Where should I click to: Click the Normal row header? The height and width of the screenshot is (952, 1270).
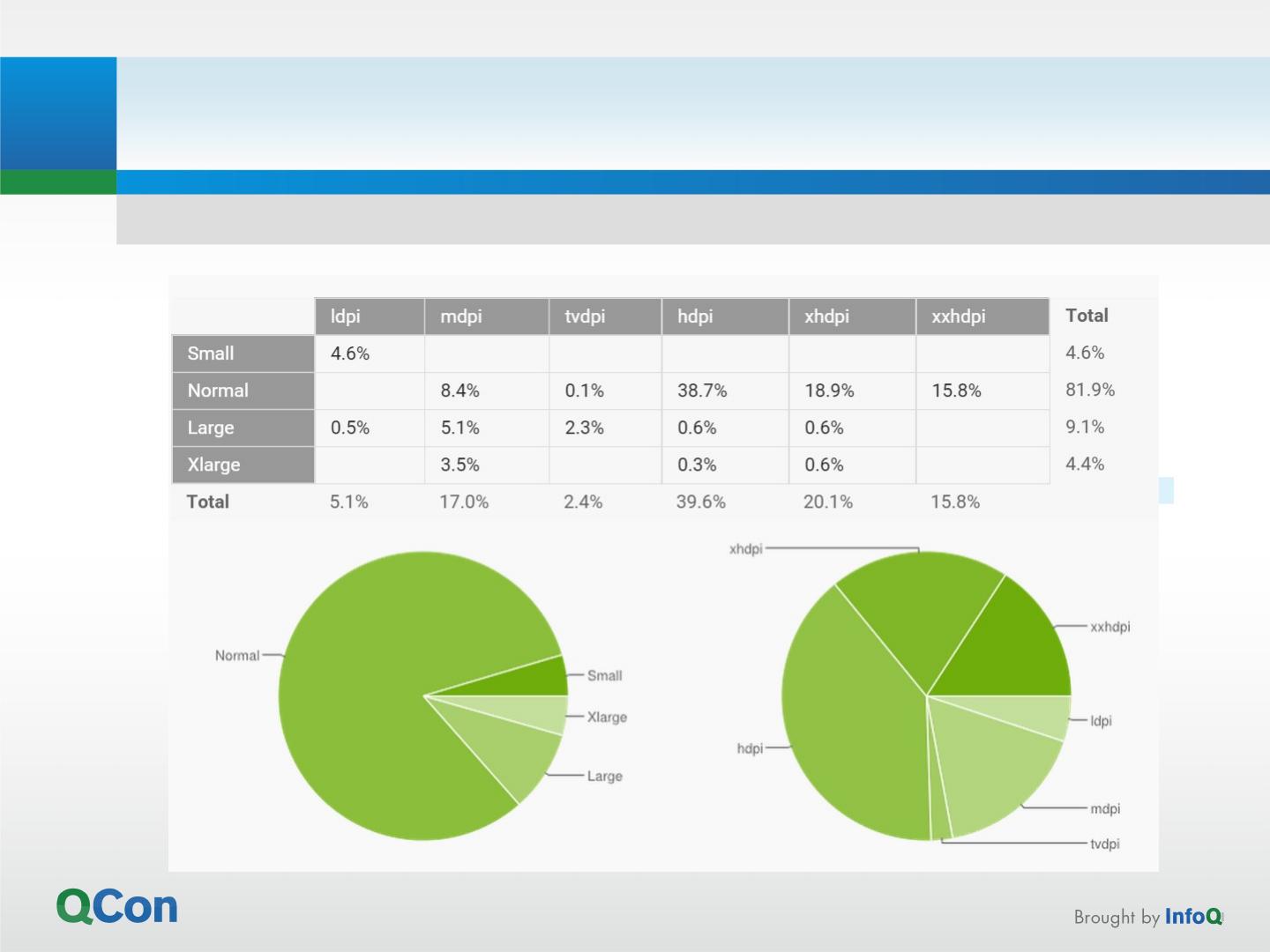pos(243,390)
